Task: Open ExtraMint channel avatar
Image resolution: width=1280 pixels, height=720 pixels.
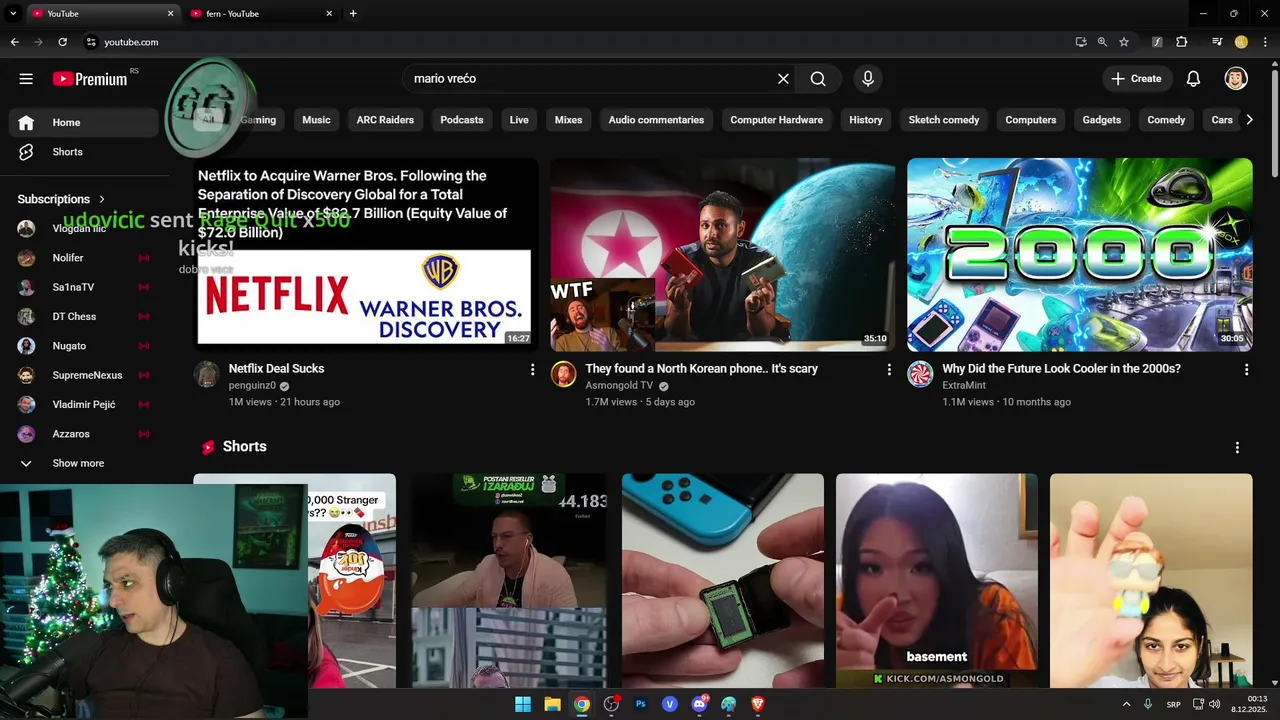Action: pyautogui.click(x=920, y=374)
